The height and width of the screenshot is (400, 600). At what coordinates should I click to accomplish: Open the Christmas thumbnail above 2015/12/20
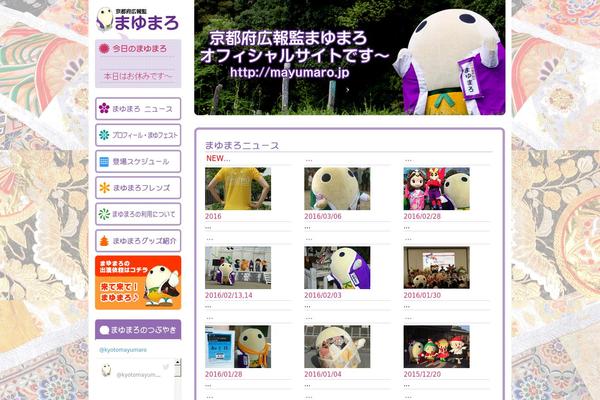tap(437, 347)
